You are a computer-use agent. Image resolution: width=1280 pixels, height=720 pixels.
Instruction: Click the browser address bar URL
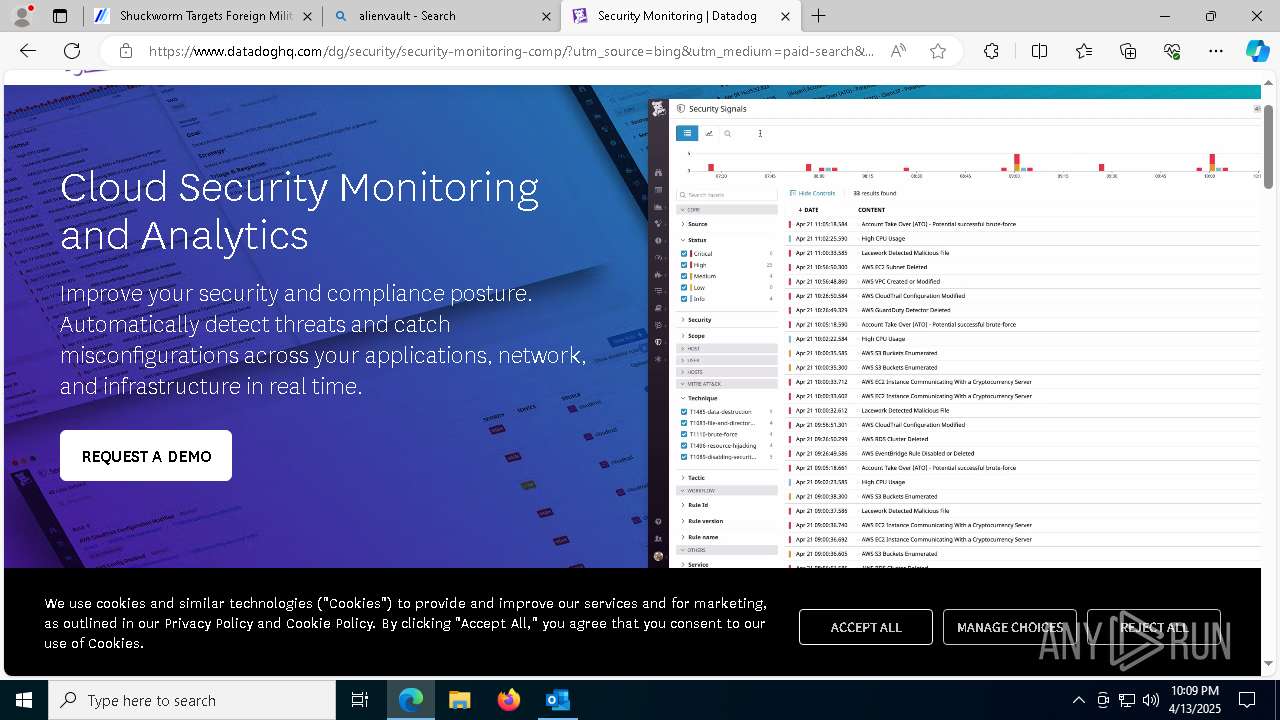coord(511,51)
